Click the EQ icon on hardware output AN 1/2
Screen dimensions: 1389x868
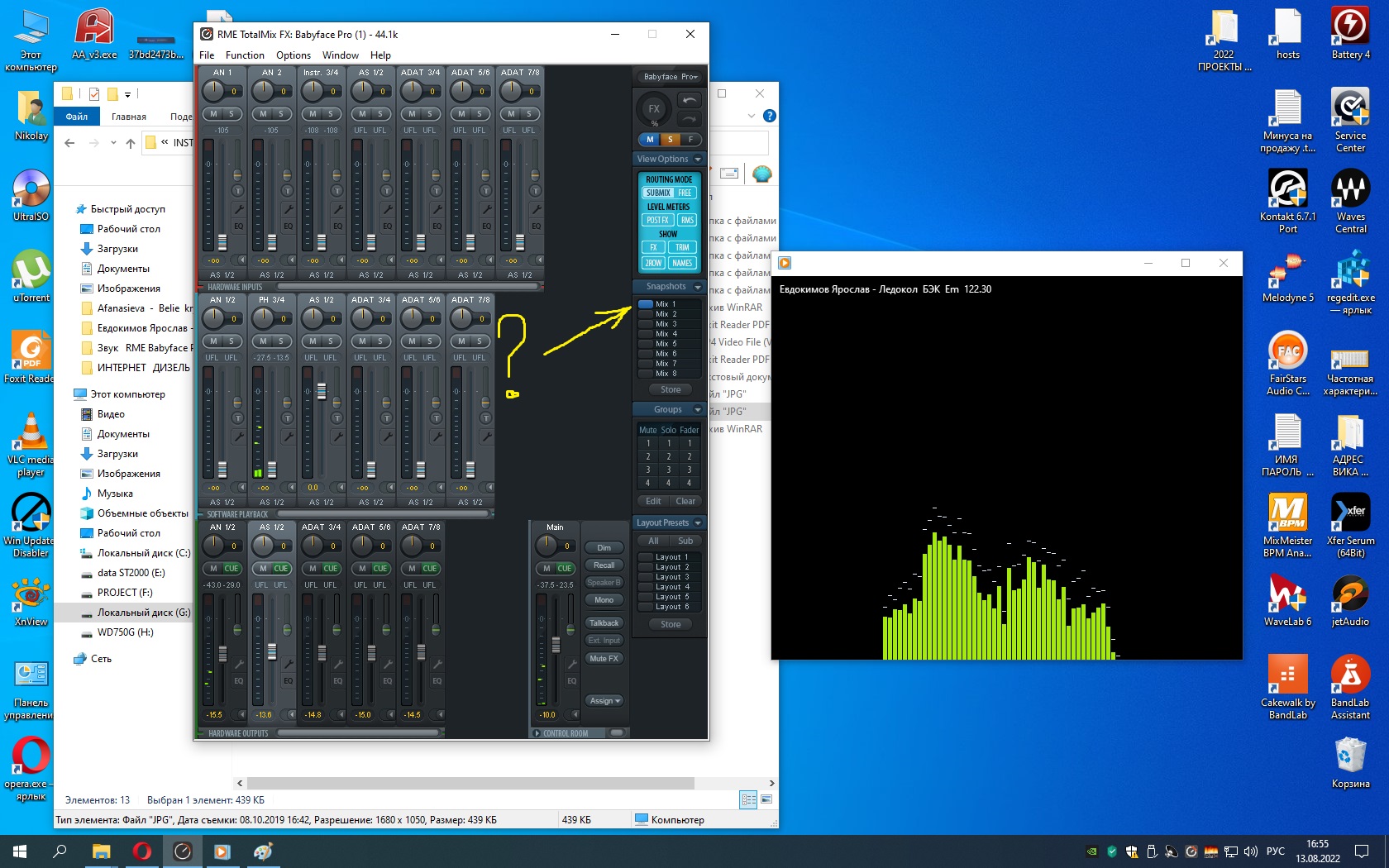[x=238, y=681]
